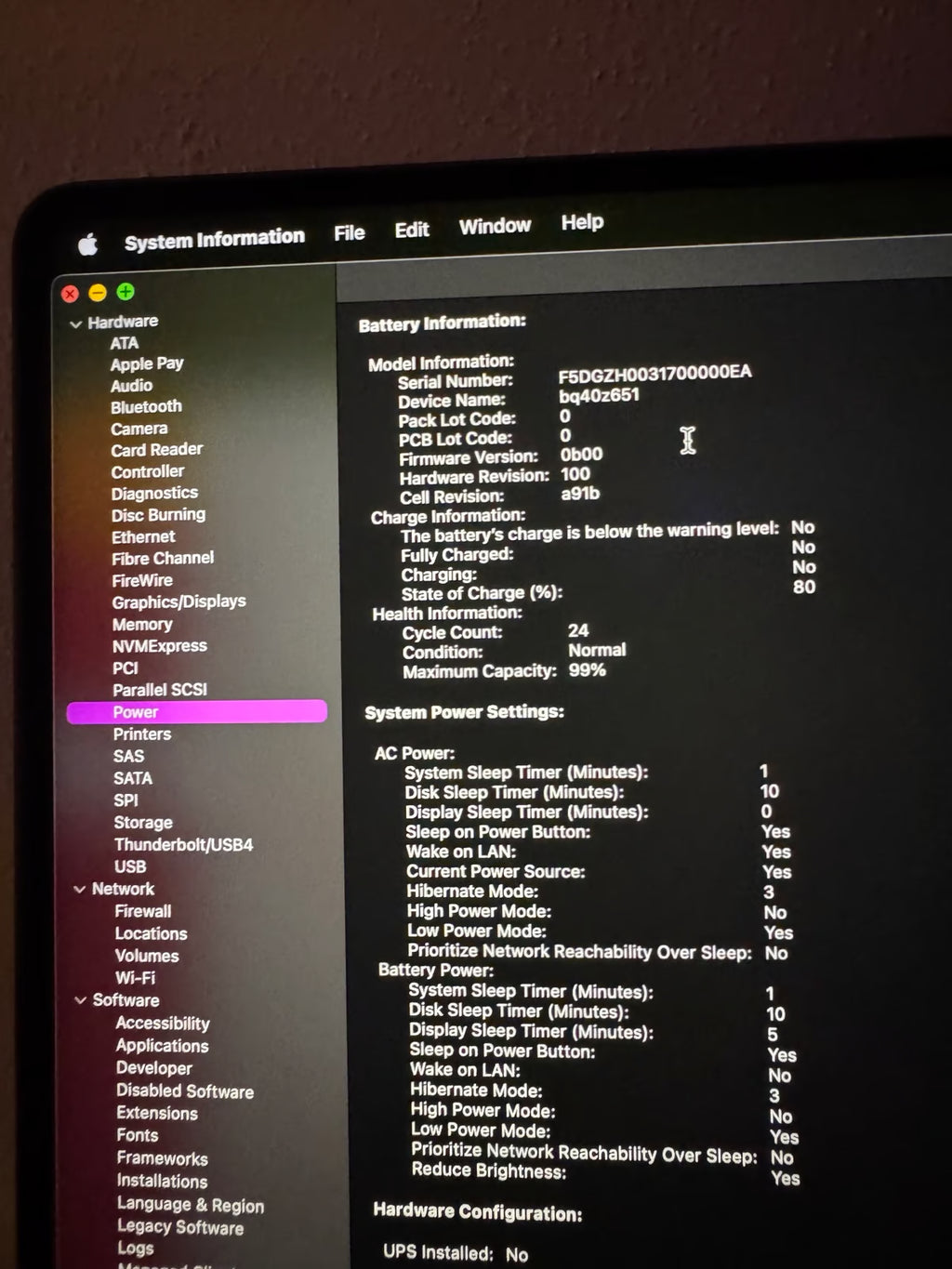The image size is (952, 1269).
Task: Select Thunderbolt/USB4 in the sidebar
Action: [183, 844]
